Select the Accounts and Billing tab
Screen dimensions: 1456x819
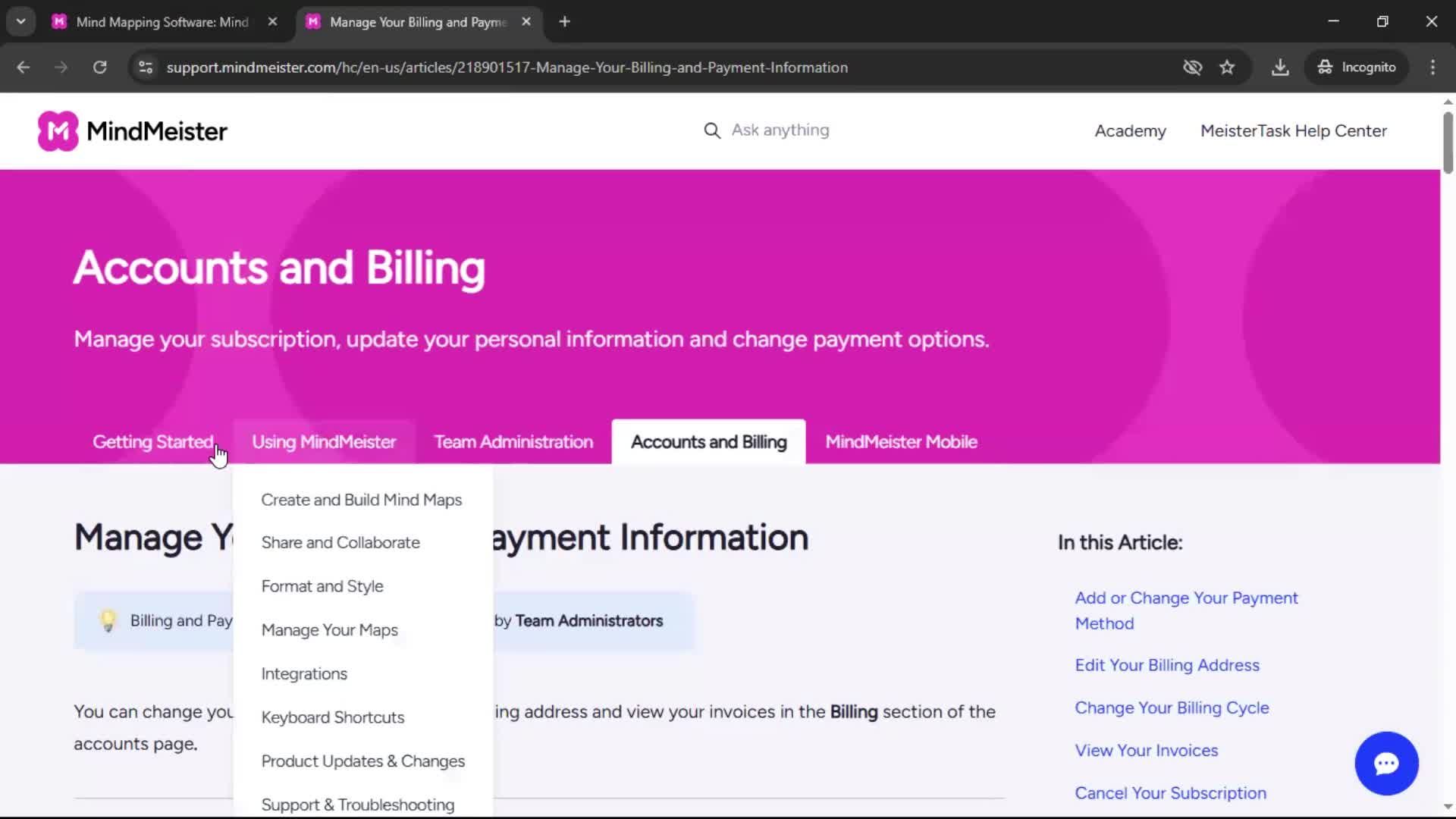pyautogui.click(x=708, y=442)
